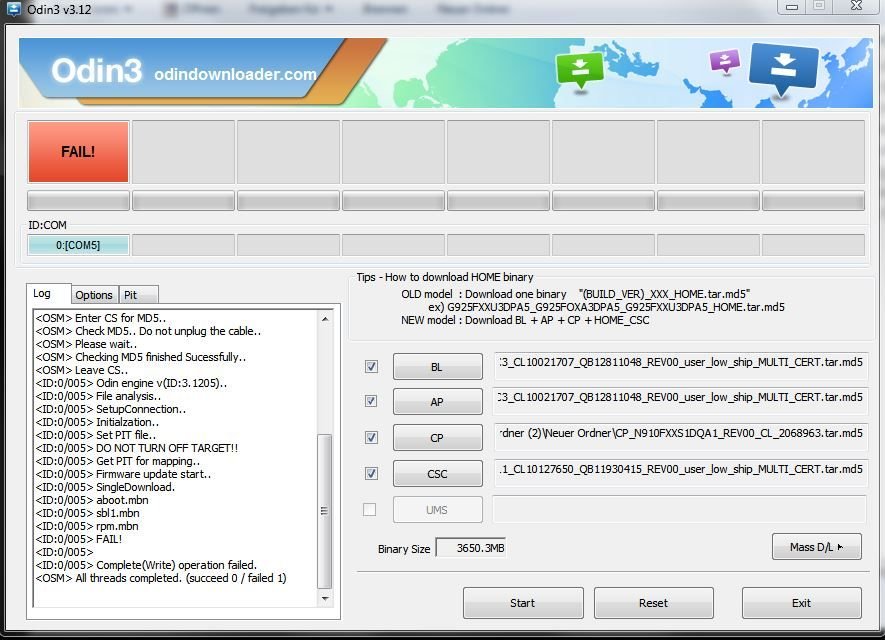
Task: Click log line 'sbl1.mbn'
Action: tap(87, 513)
